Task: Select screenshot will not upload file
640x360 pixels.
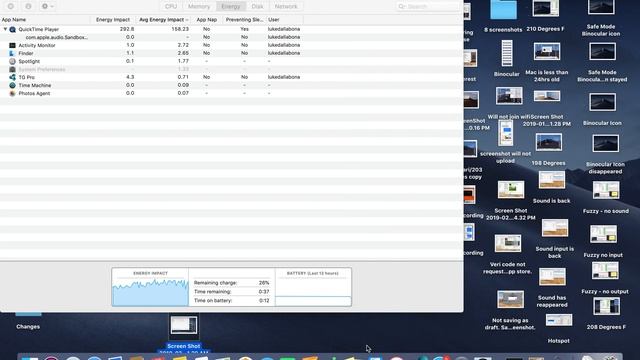Action: 506,133
